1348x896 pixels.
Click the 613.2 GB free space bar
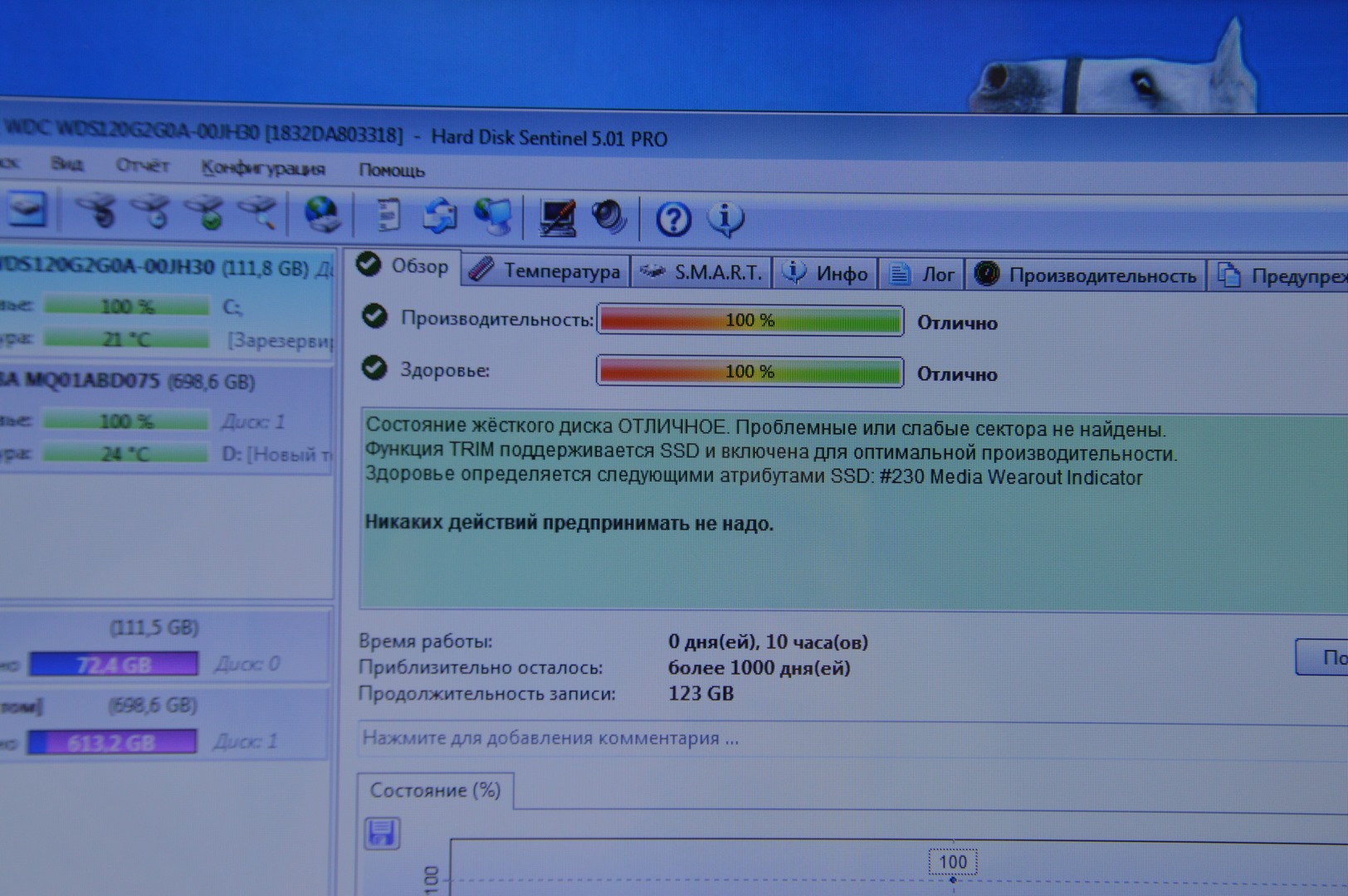pos(112,742)
